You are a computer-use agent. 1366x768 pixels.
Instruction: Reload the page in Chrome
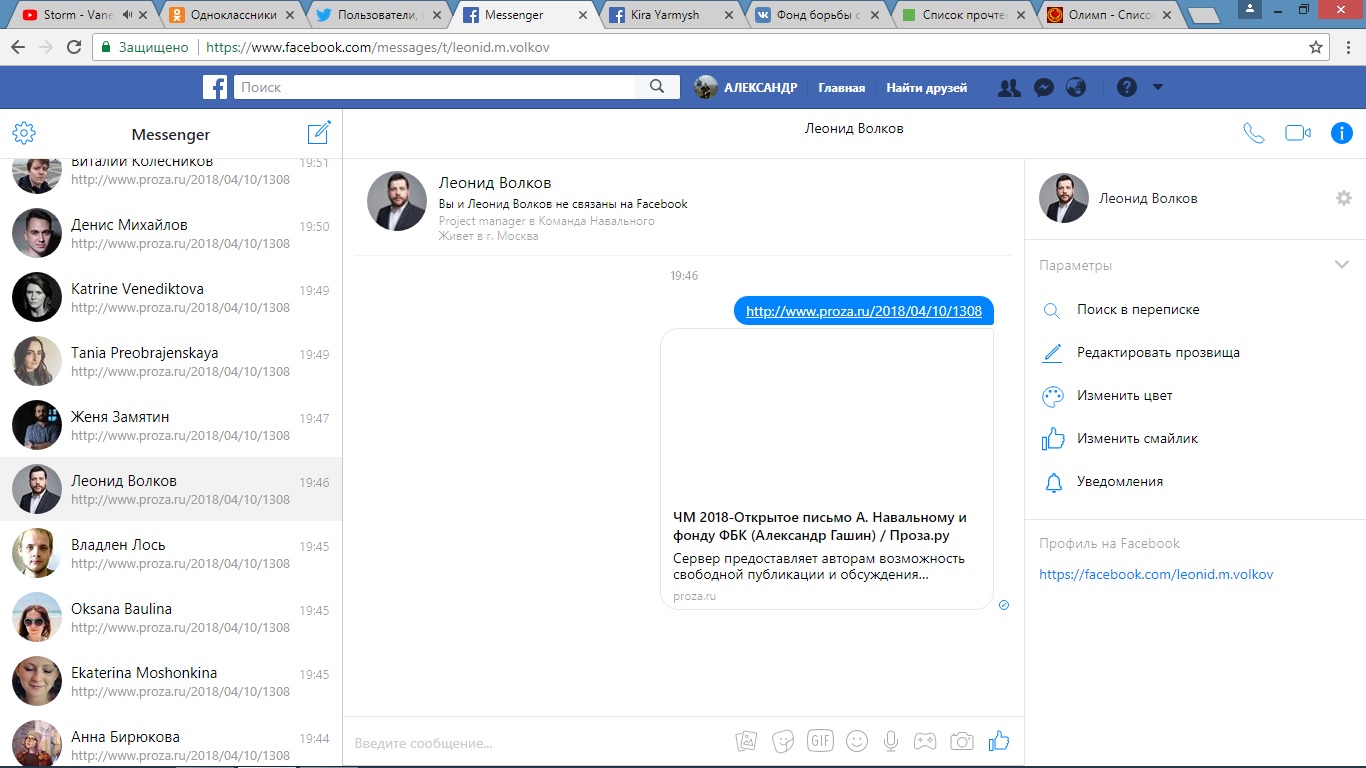coord(74,47)
